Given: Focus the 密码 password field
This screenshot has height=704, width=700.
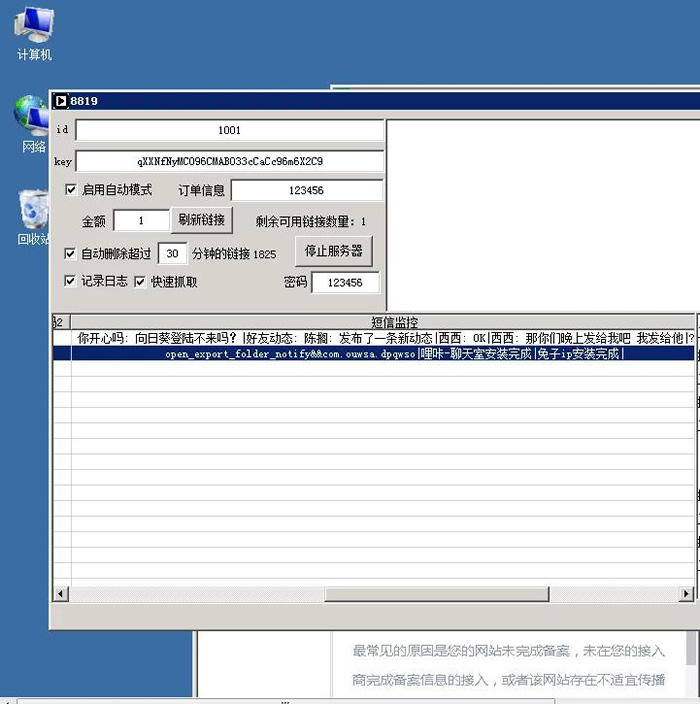Looking at the screenshot, I should coord(345,283).
